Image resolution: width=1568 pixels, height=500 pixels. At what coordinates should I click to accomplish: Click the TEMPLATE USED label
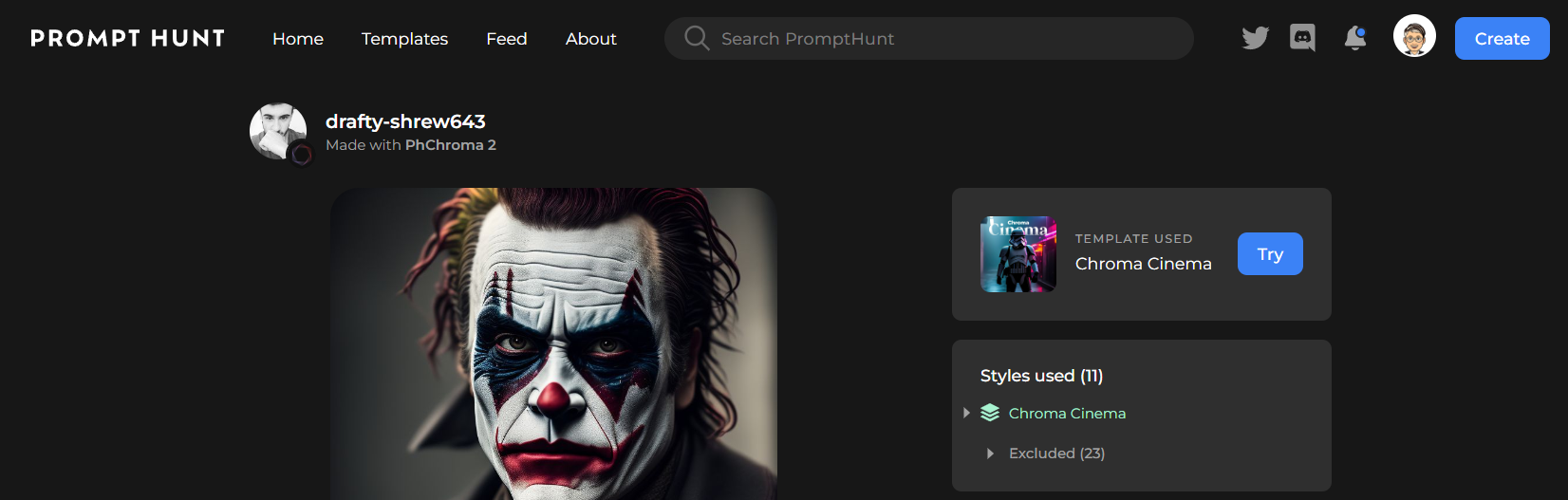[x=1133, y=239]
